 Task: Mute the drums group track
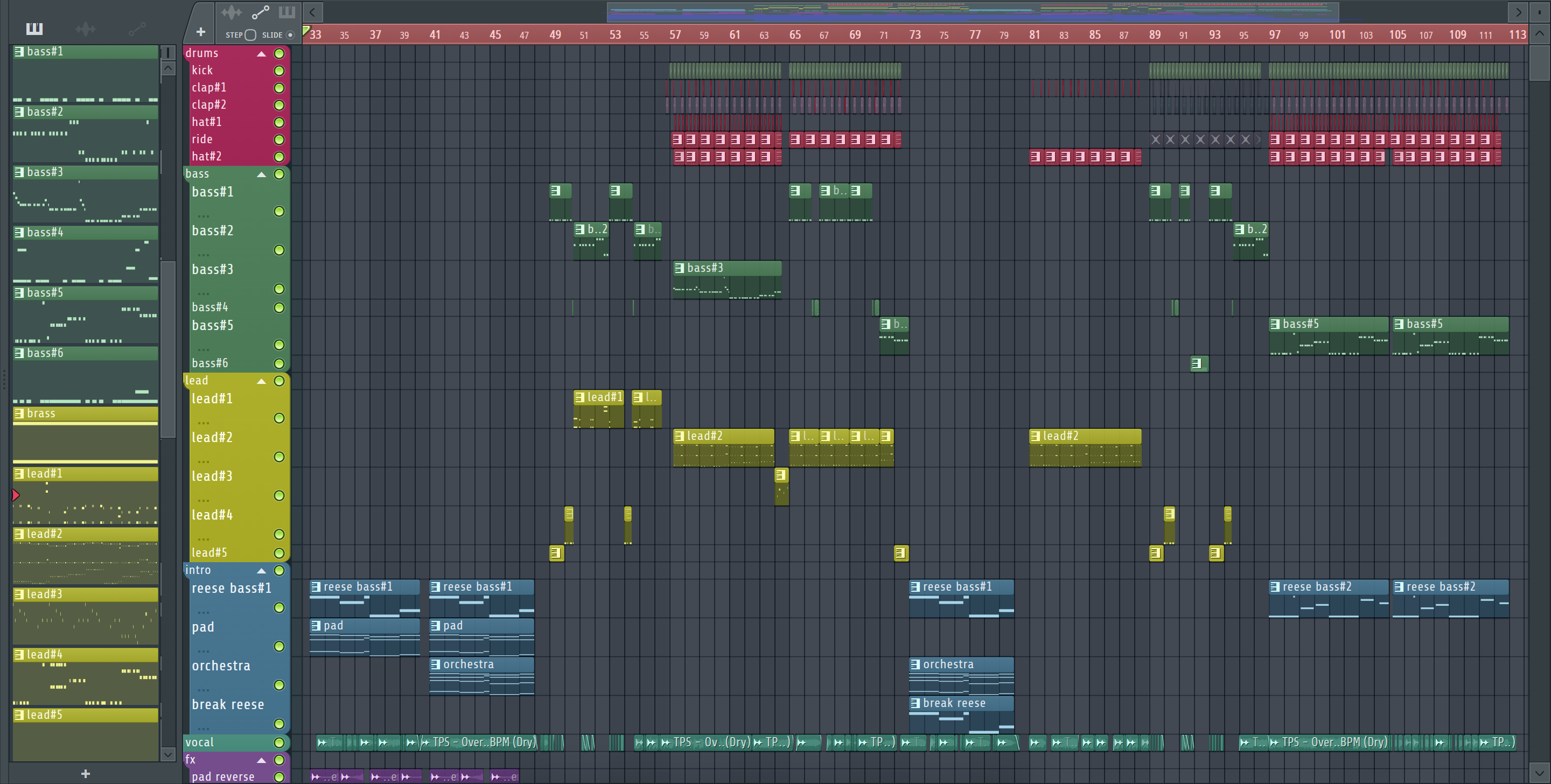pos(280,54)
